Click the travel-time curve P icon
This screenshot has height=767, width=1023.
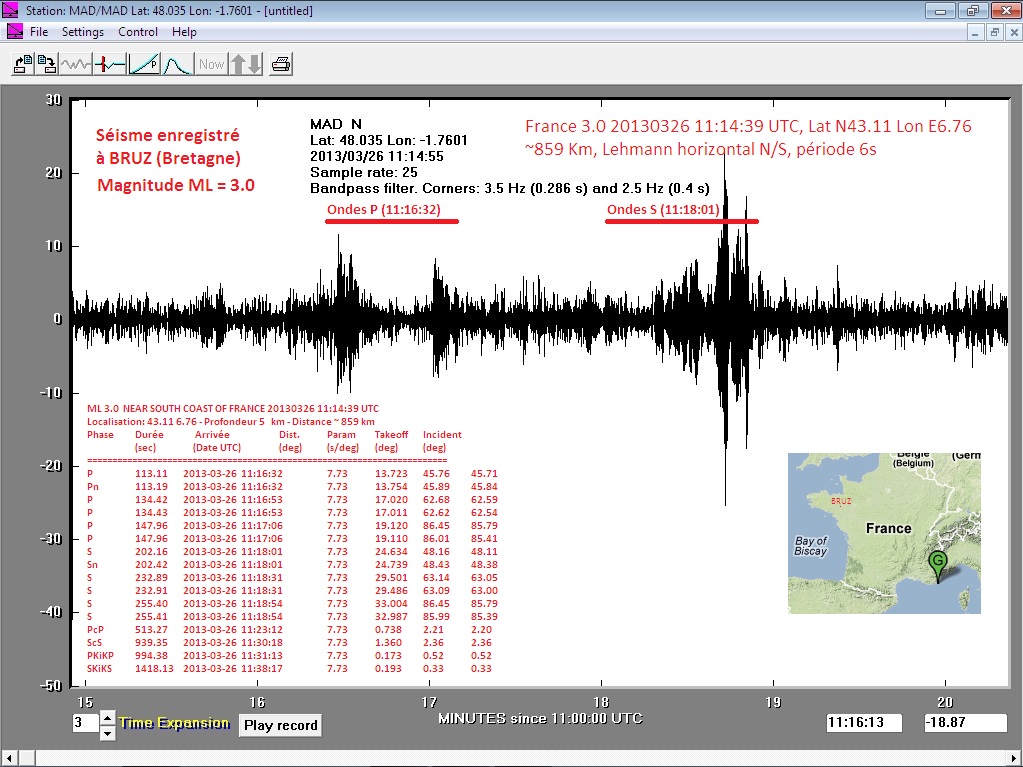pos(144,64)
